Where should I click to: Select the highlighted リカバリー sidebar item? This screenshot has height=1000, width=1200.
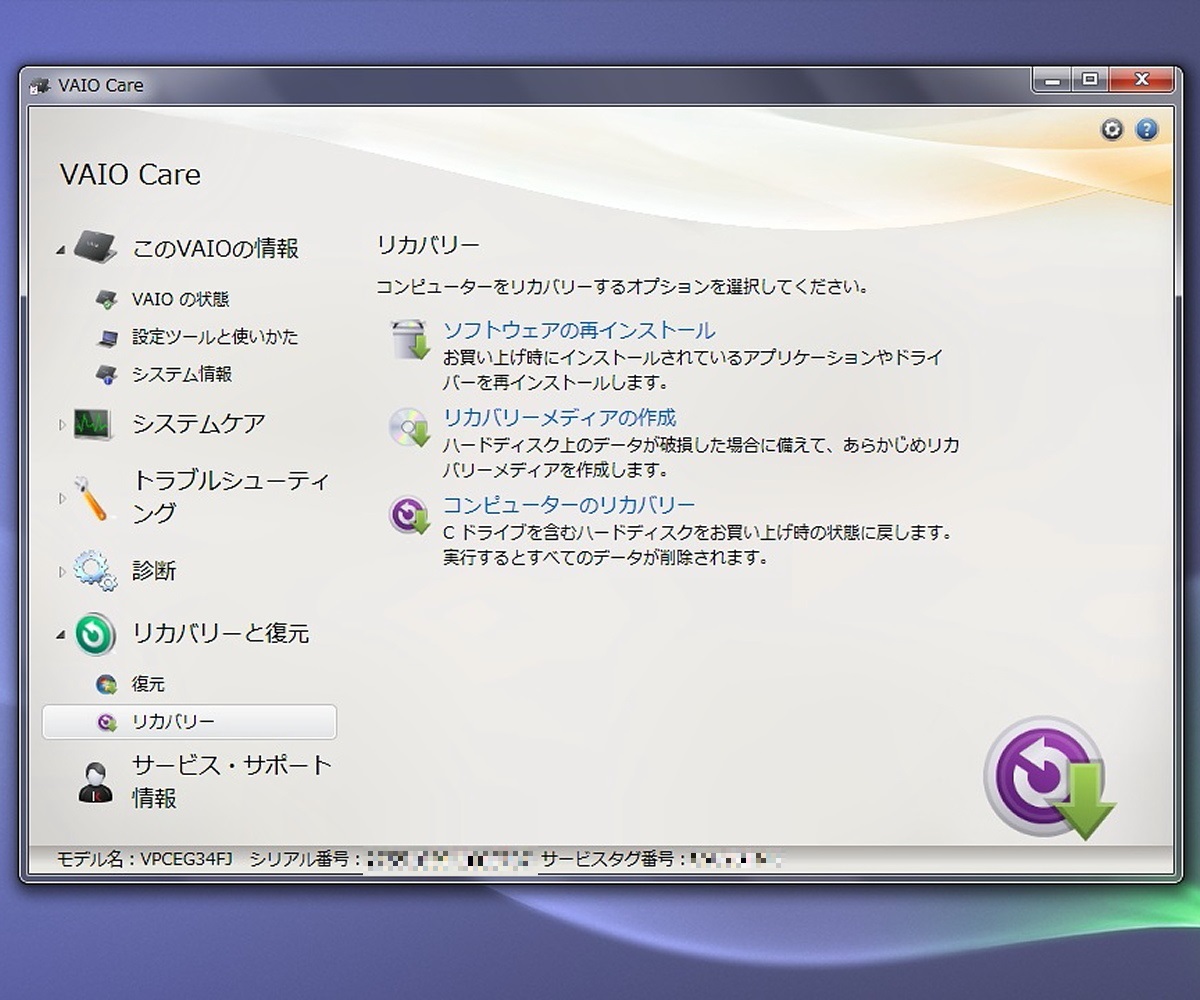(189, 722)
